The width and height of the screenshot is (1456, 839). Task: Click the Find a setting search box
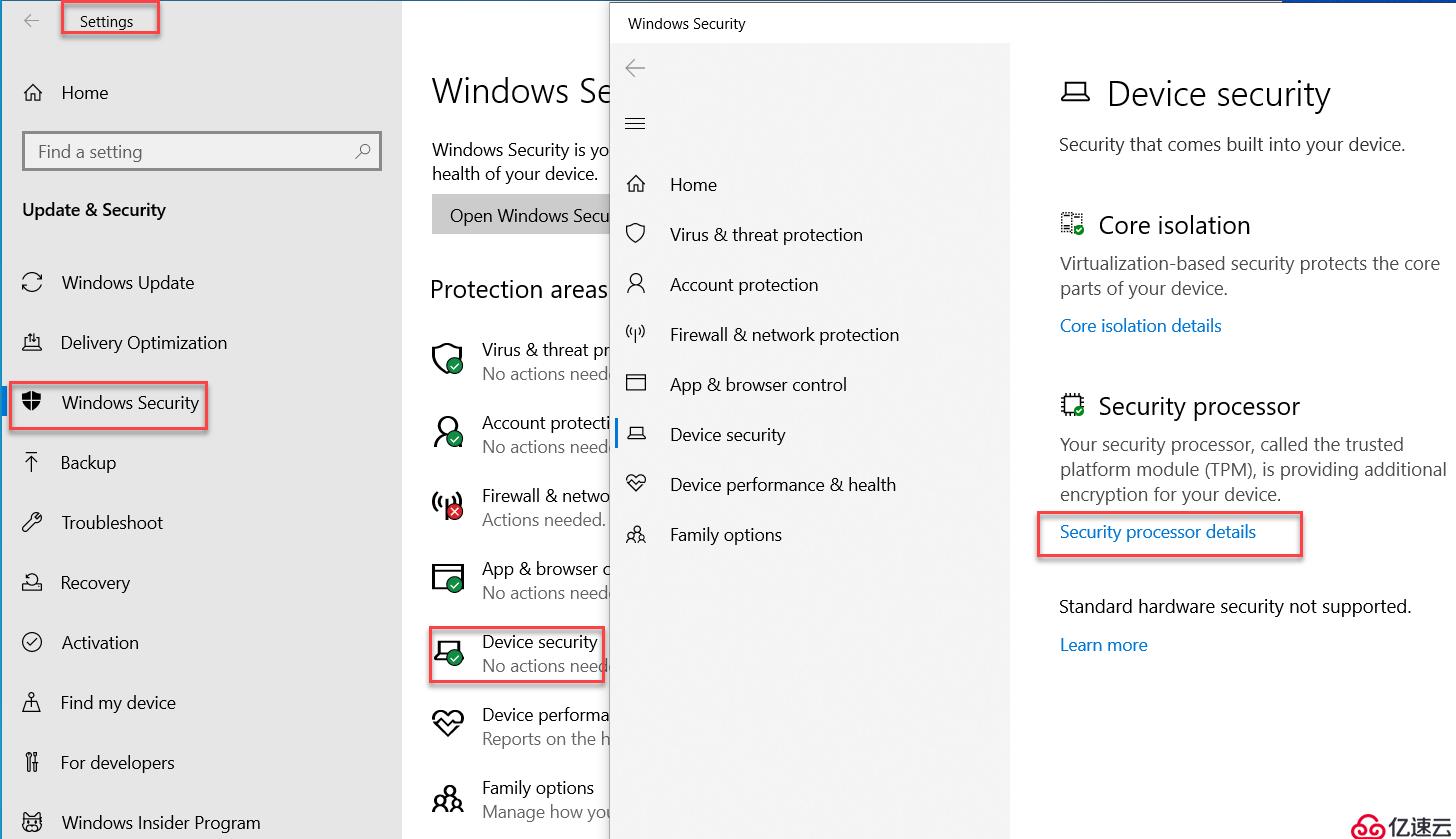(x=201, y=151)
